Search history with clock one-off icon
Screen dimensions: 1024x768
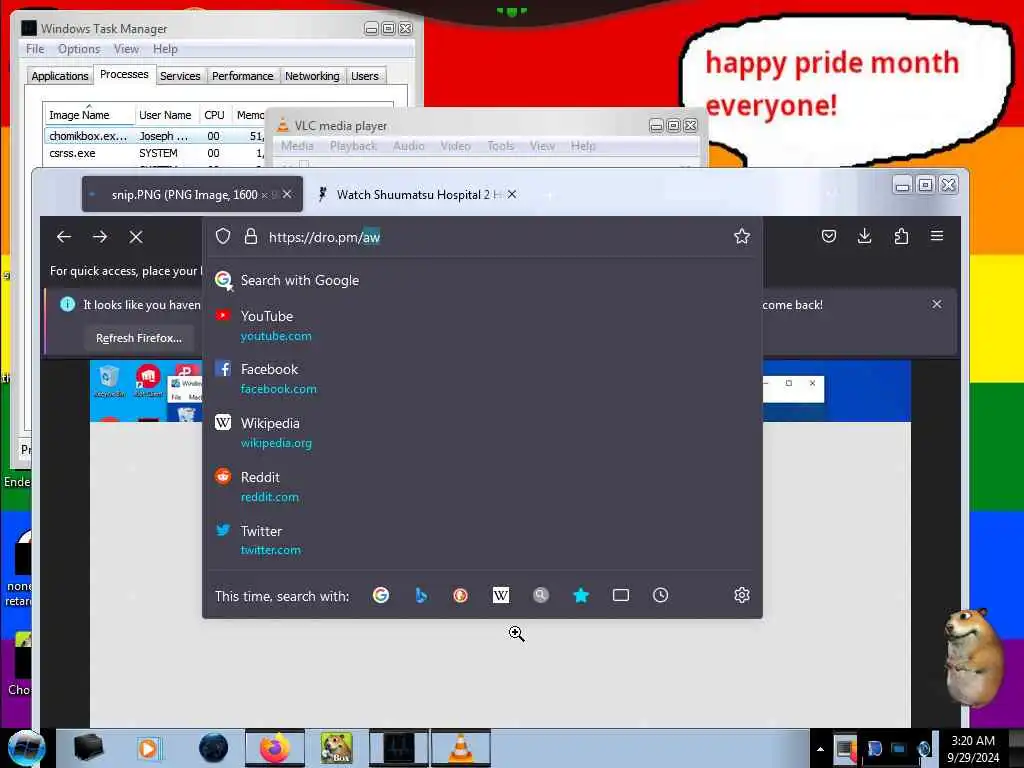coord(660,595)
